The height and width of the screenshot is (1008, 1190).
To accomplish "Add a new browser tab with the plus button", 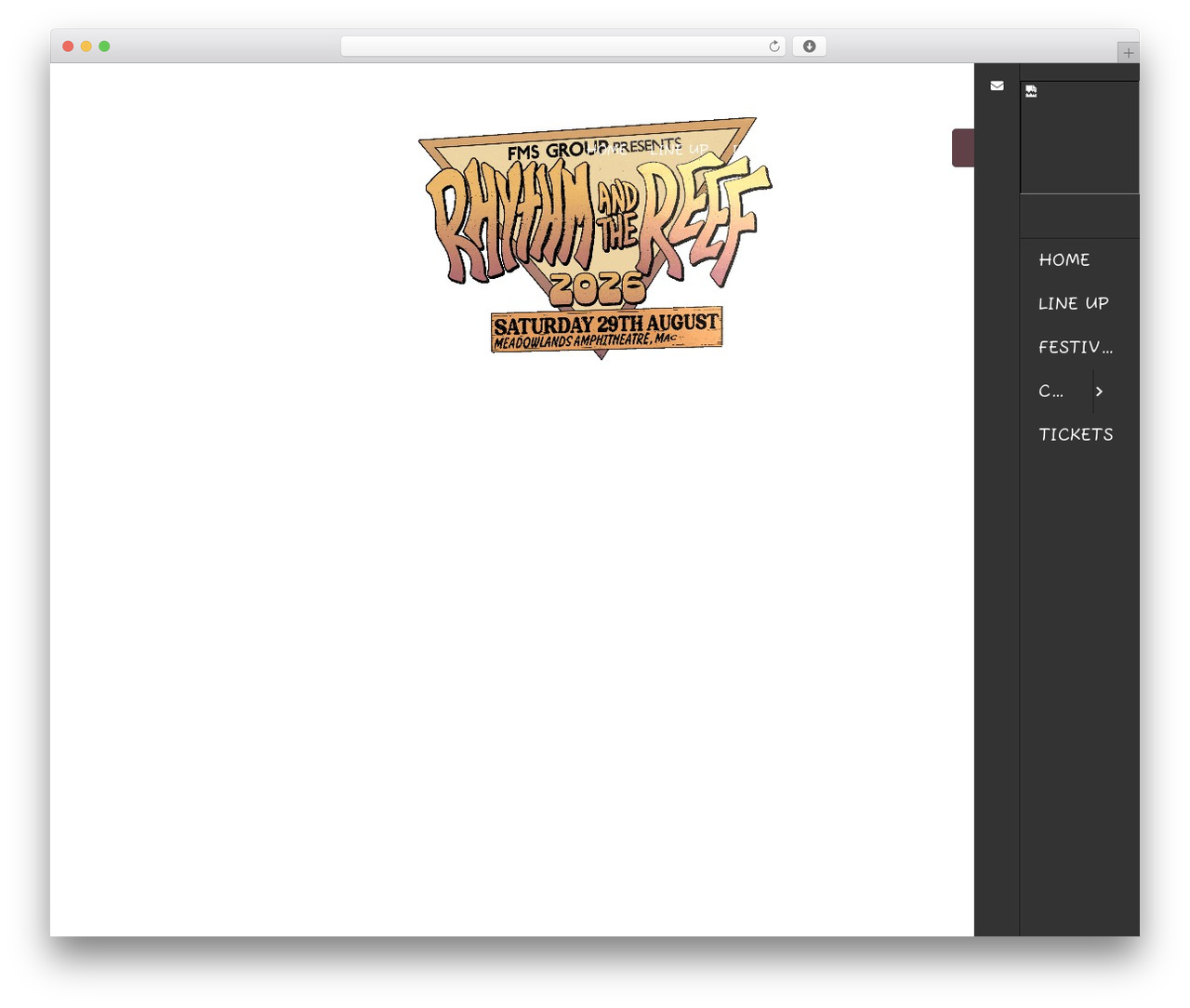I will click(x=1128, y=53).
